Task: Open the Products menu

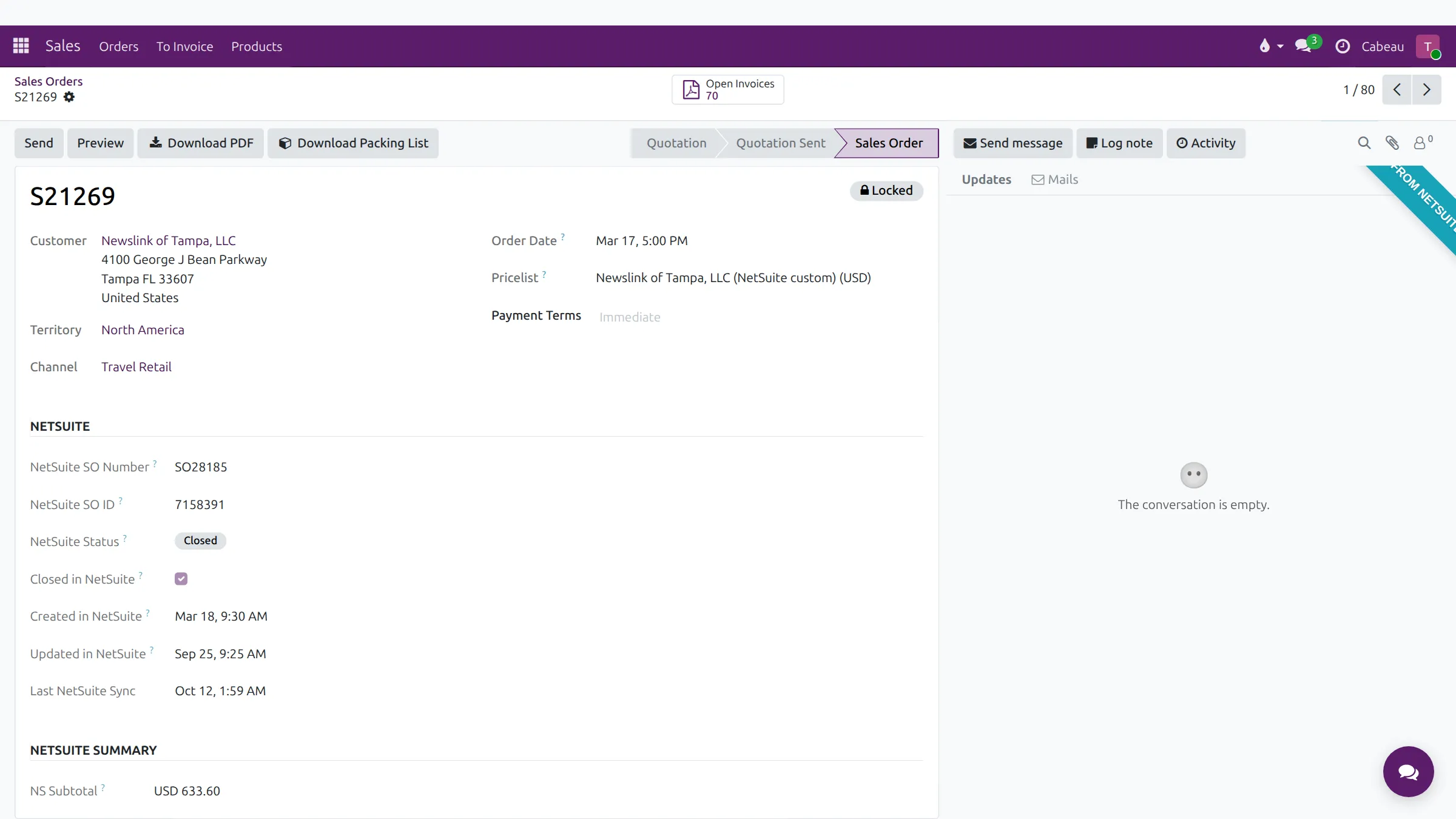Action: point(257,46)
